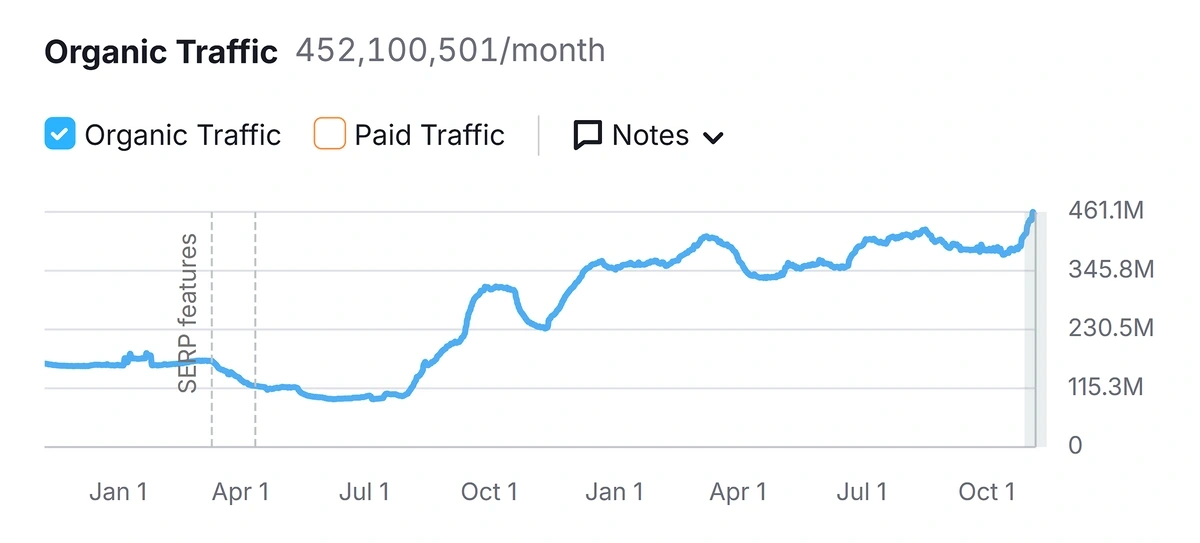Click the rightmost Oct 1 axis label
The height and width of the screenshot is (543, 1200).
(986, 491)
